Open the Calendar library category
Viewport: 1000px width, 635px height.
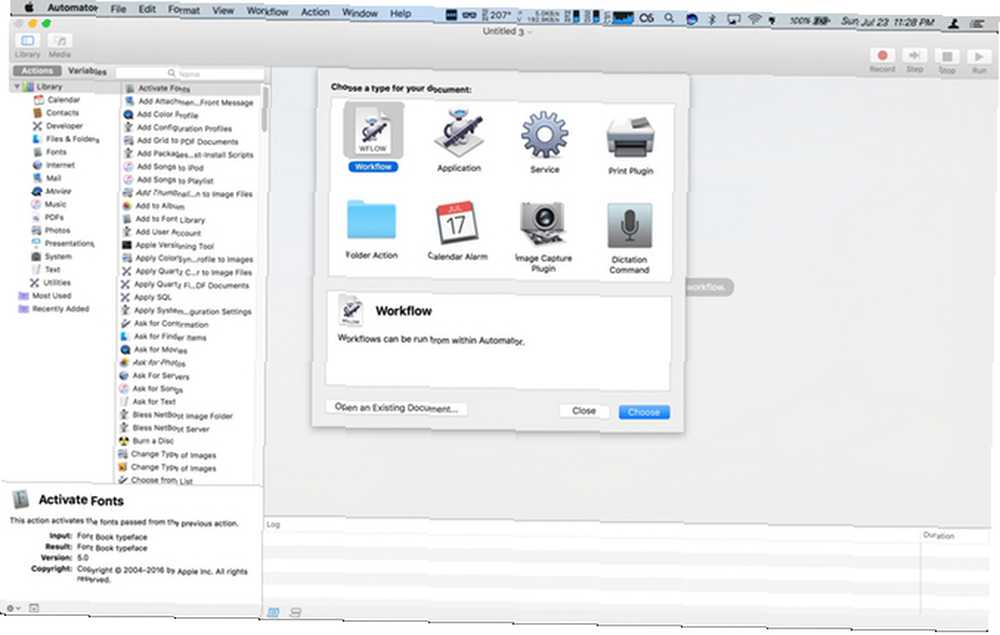tap(63, 100)
